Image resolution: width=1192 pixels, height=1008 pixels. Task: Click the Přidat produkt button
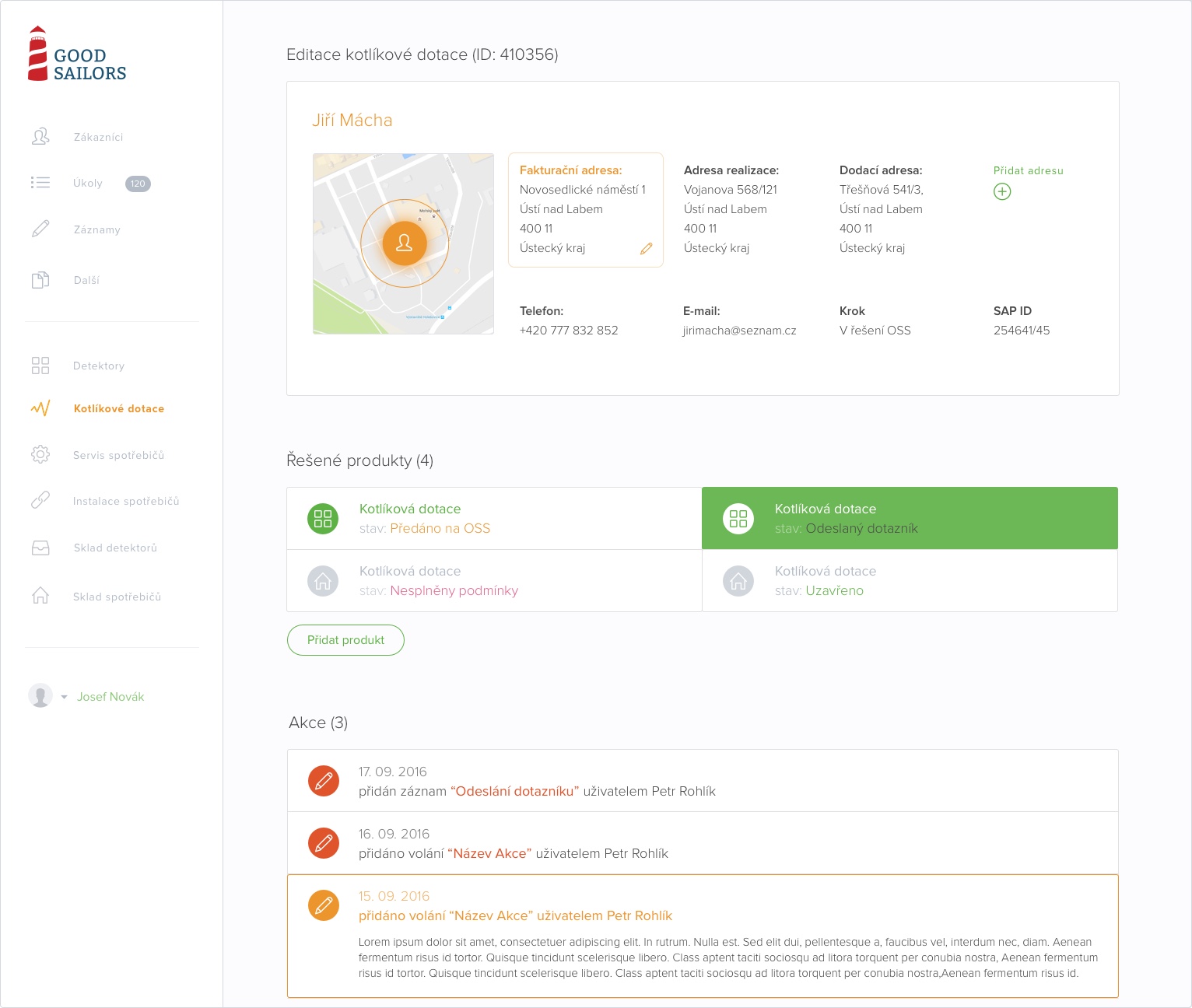tap(345, 640)
